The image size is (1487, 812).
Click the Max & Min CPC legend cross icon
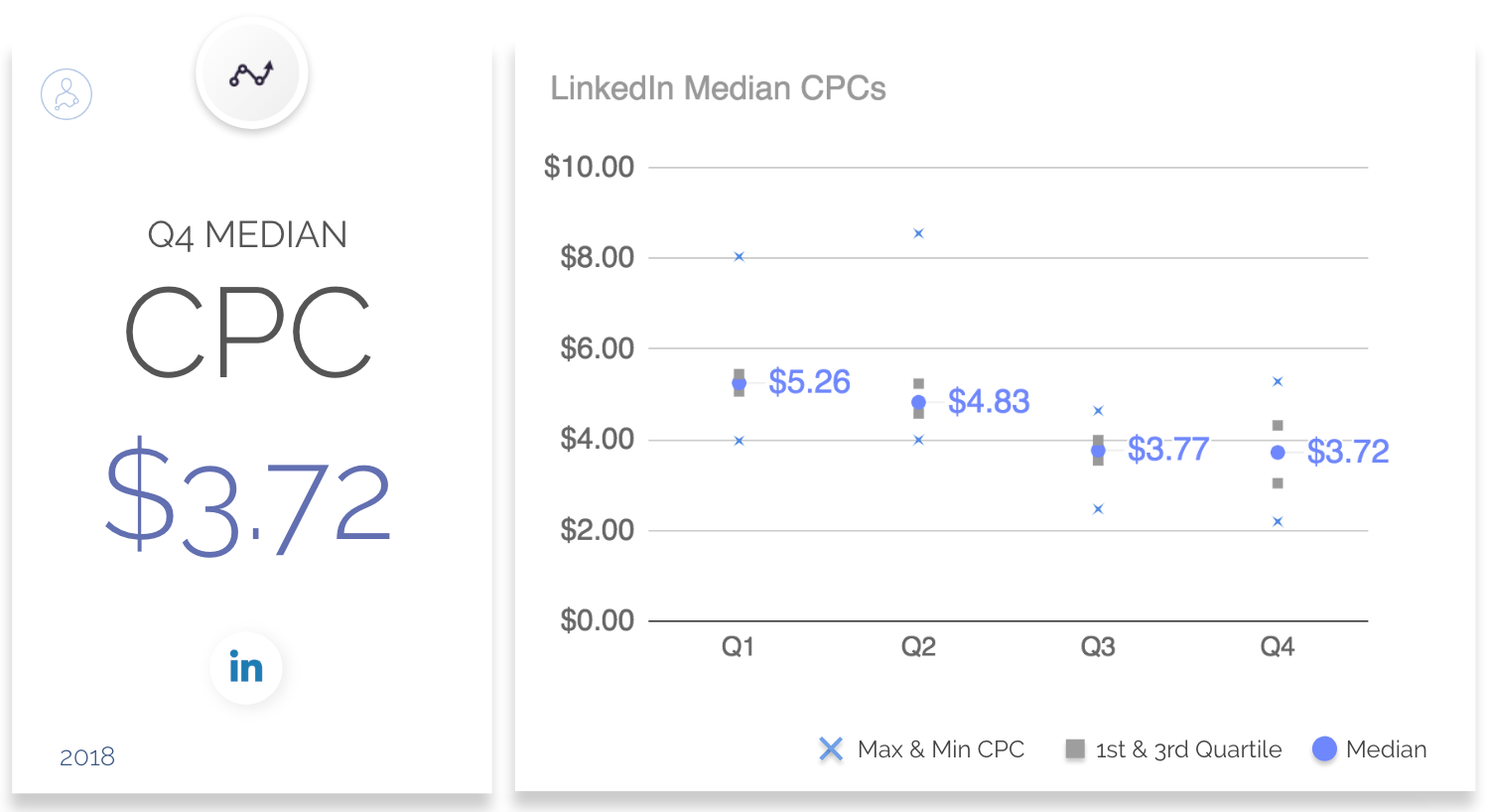coord(831,749)
